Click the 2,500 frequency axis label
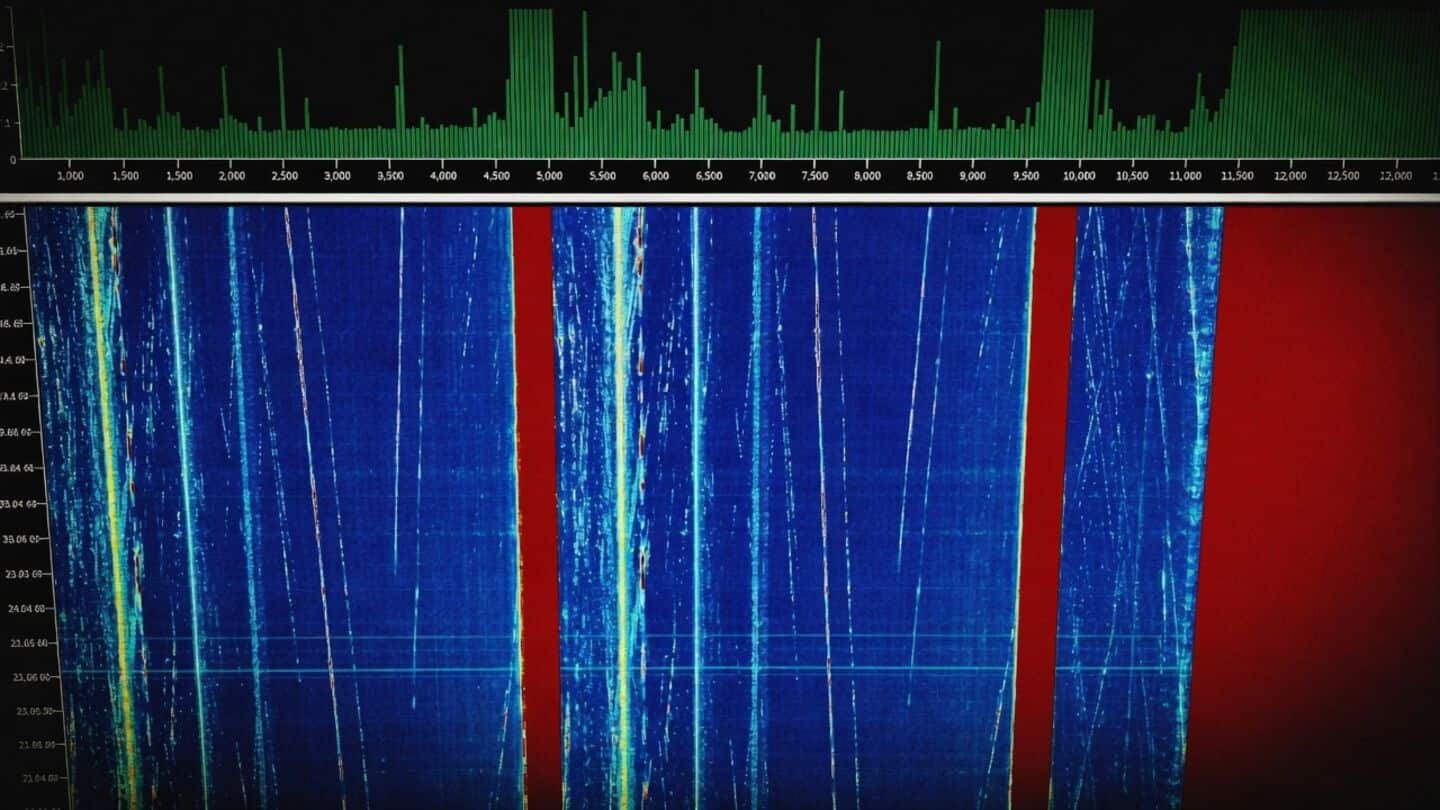Viewport: 1440px width, 810px height. (x=284, y=176)
